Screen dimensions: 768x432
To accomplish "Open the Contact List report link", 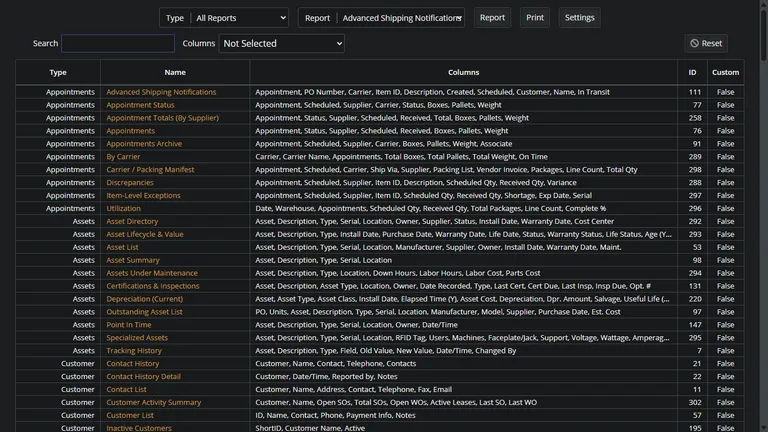I will [126, 389].
